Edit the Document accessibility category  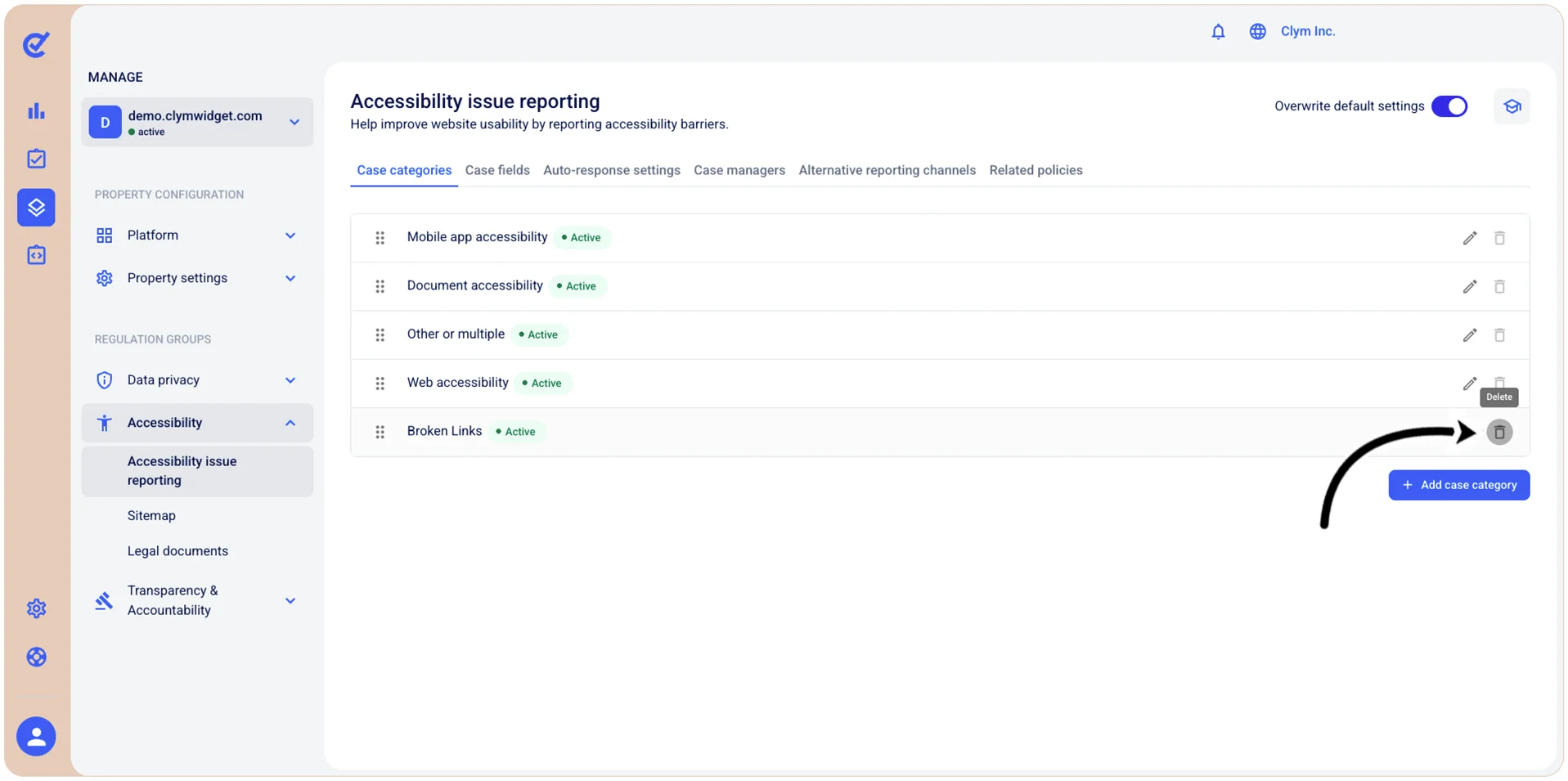point(1470,286)
